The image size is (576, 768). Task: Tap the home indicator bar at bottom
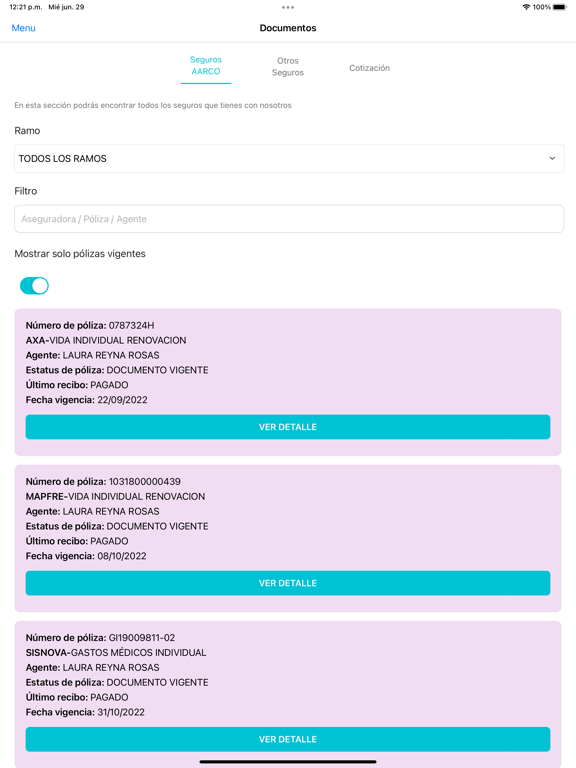coord(288,762)
